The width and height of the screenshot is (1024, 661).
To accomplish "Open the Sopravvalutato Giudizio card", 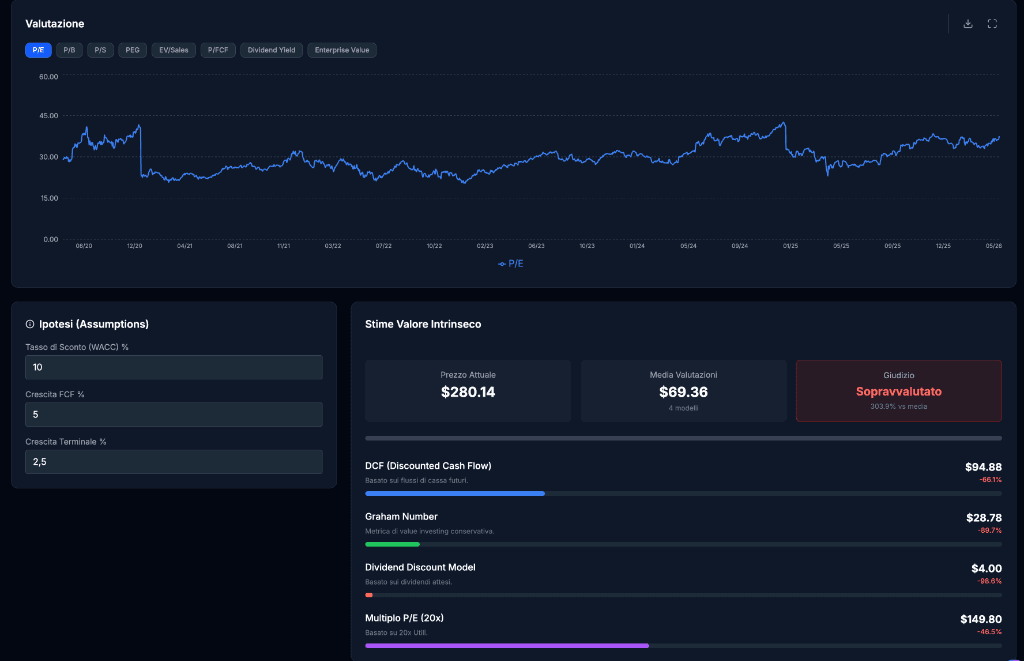I will click(x=899, y=391).
